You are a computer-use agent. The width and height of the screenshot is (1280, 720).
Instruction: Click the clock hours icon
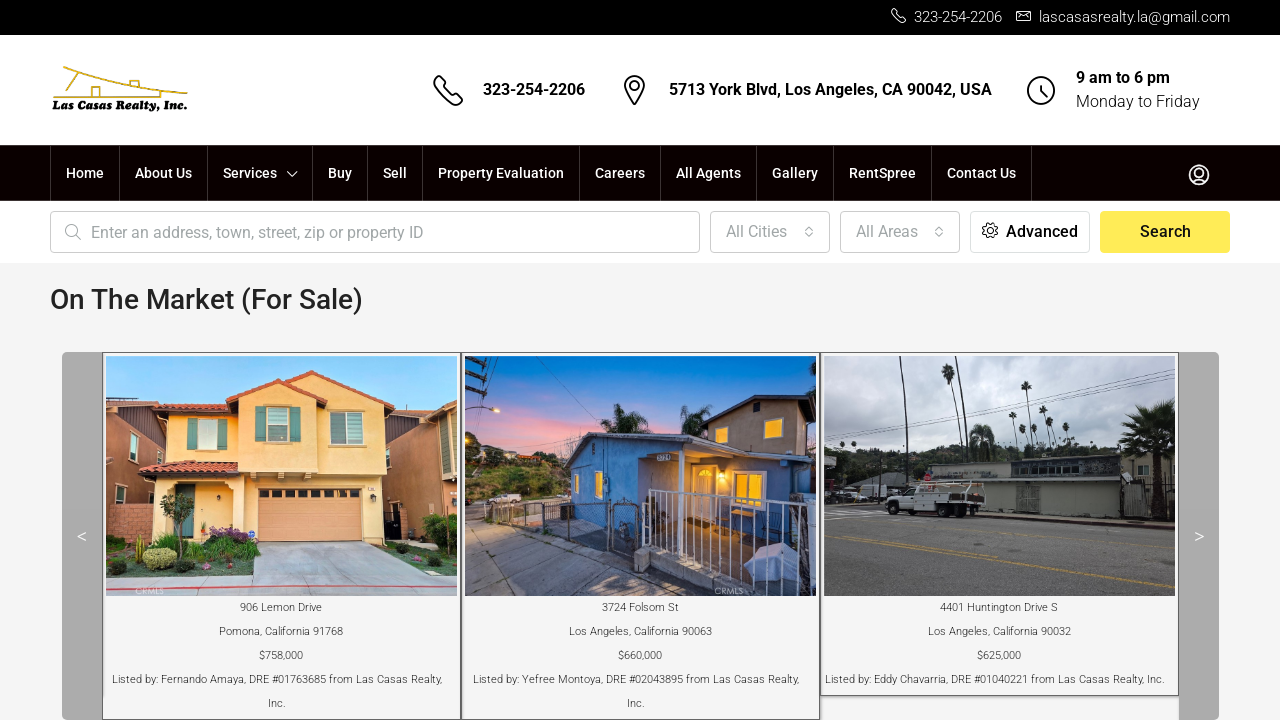1040,90
